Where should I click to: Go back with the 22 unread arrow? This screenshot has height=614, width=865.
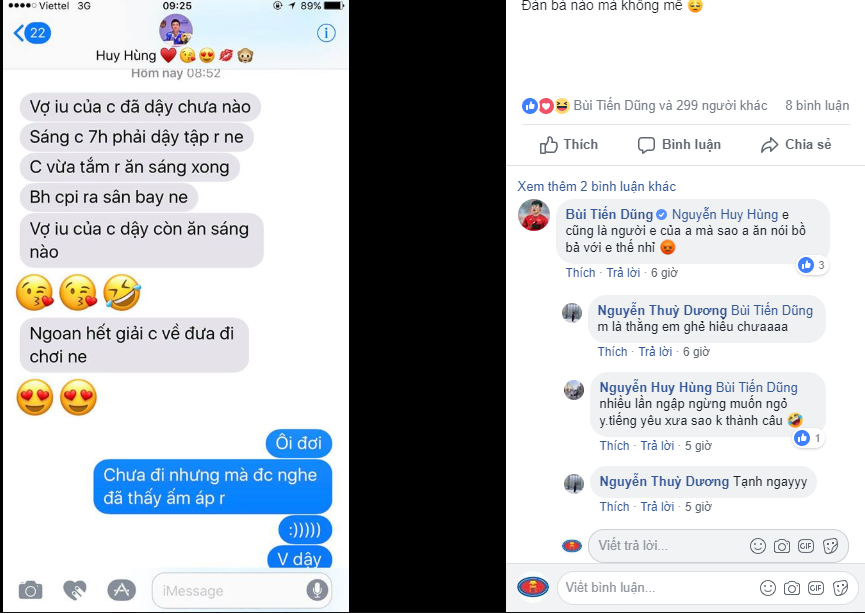click(32, 33)
